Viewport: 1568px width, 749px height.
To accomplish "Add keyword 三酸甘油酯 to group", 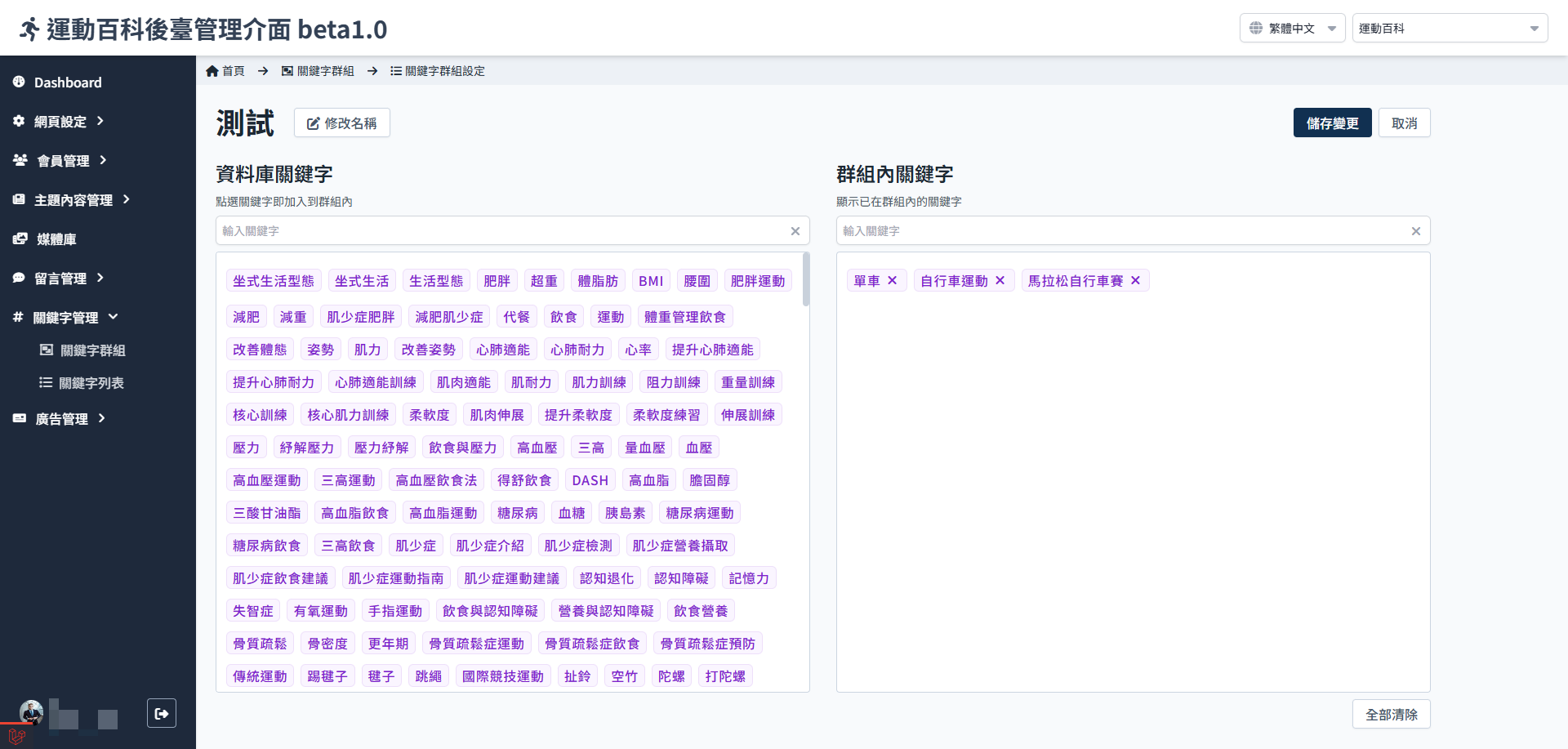I will tap(266, 512).
